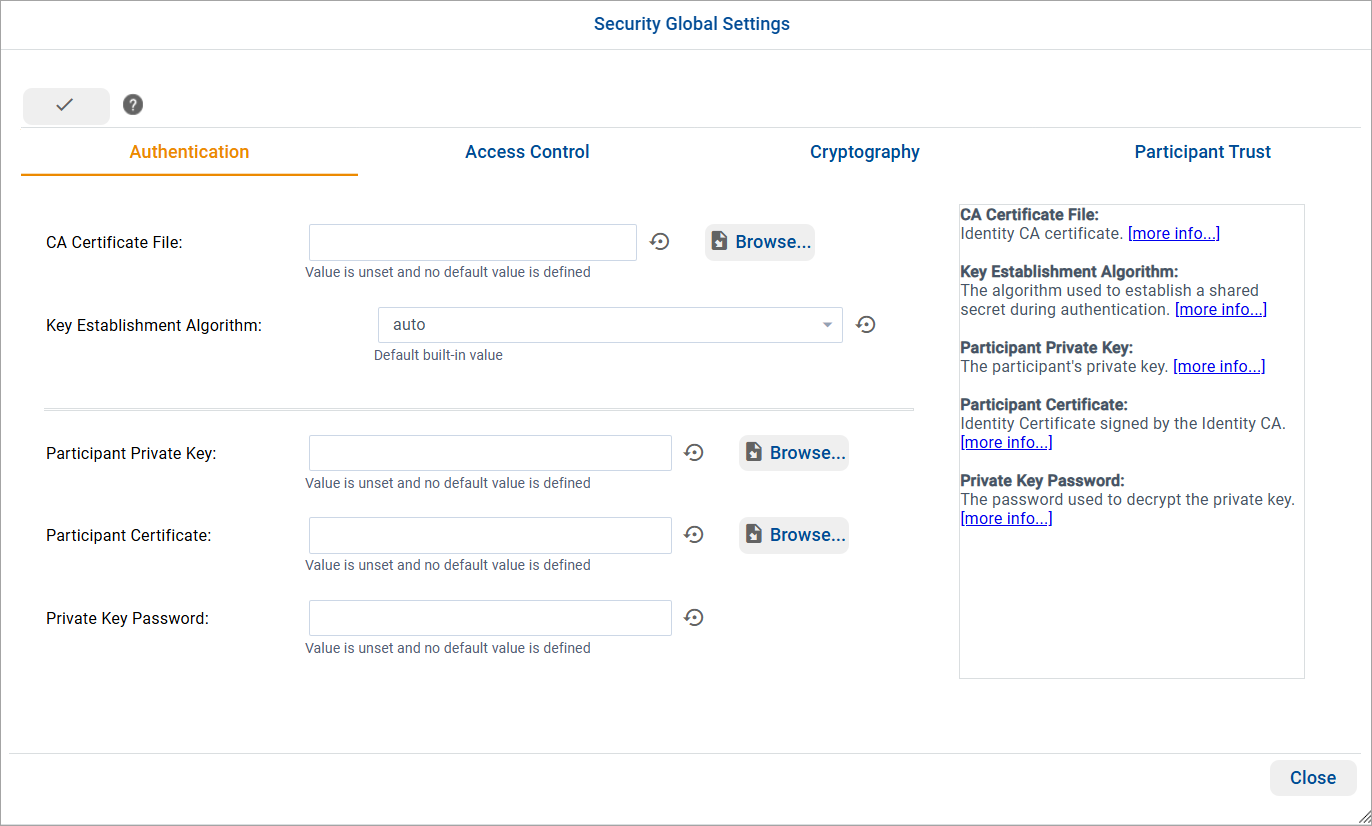Screen dimensions: 1372x826
Task: Click inside the Private Key Password field
Action: point(489,617)
